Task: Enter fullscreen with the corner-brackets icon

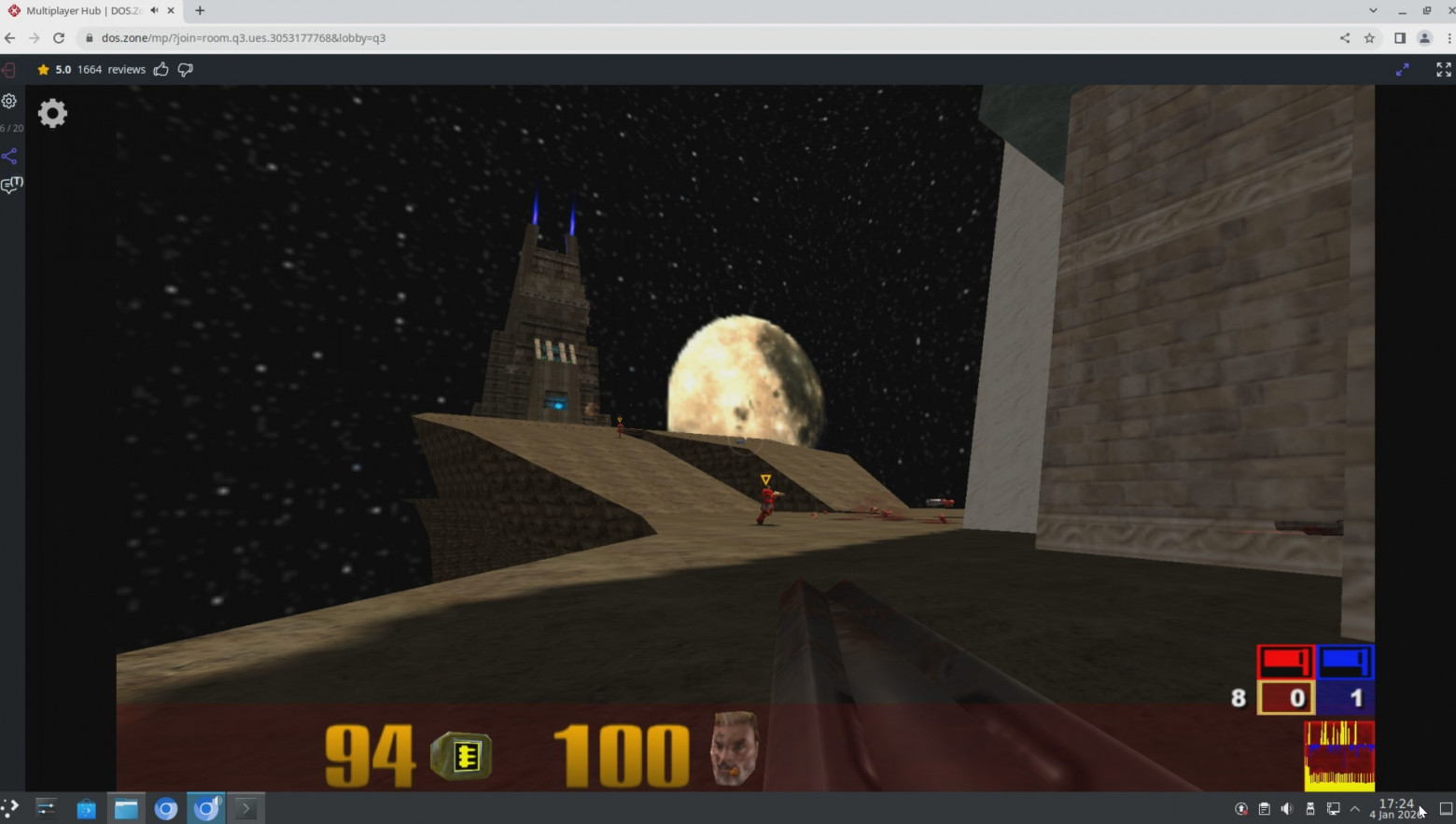Action: 1444,69
